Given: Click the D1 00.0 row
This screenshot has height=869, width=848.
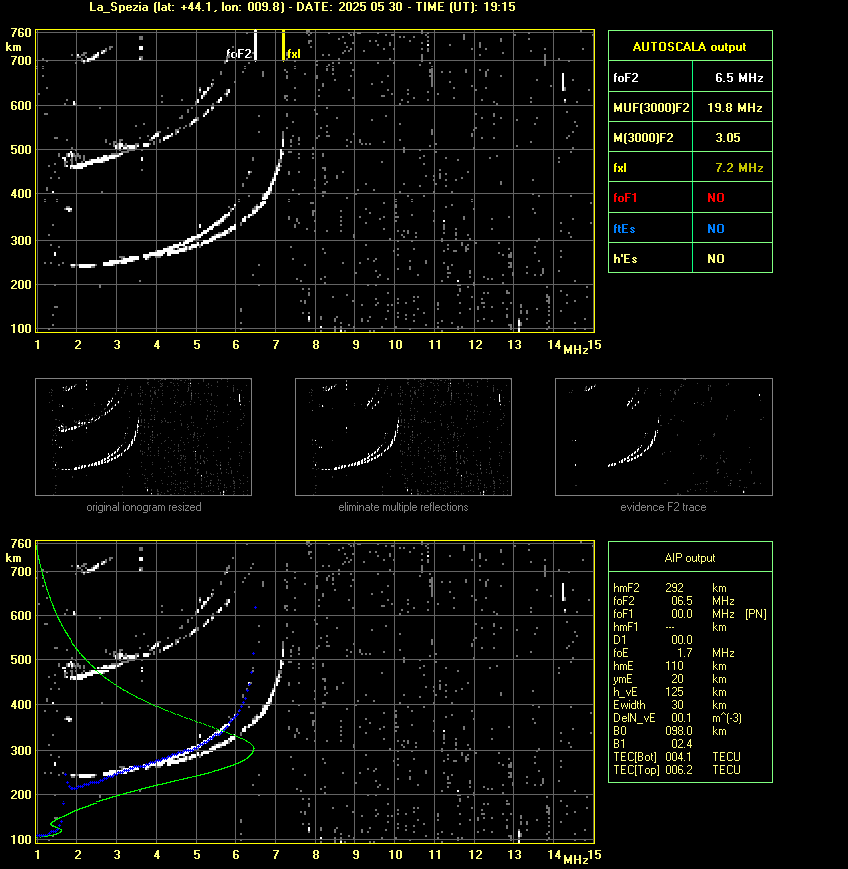Looking at the screenshot, I should pos(653,640).
